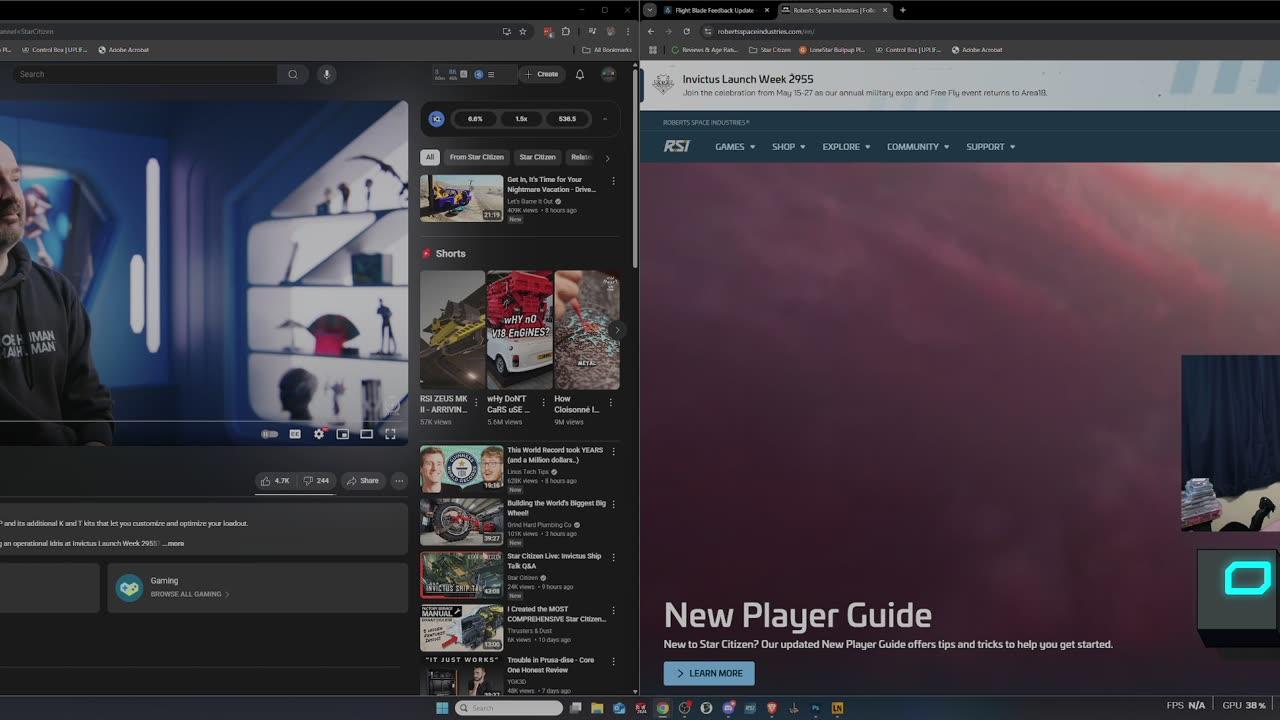Screen dimensions: 1280x720
Task: Click the RSI logo on the website
Action: [x=676, y=146]
